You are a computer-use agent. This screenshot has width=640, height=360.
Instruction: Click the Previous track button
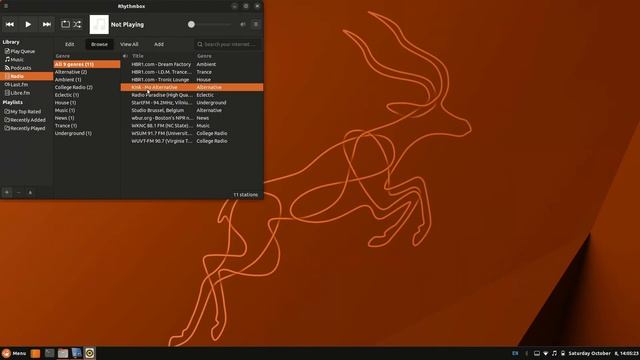(x=10, y=24)
